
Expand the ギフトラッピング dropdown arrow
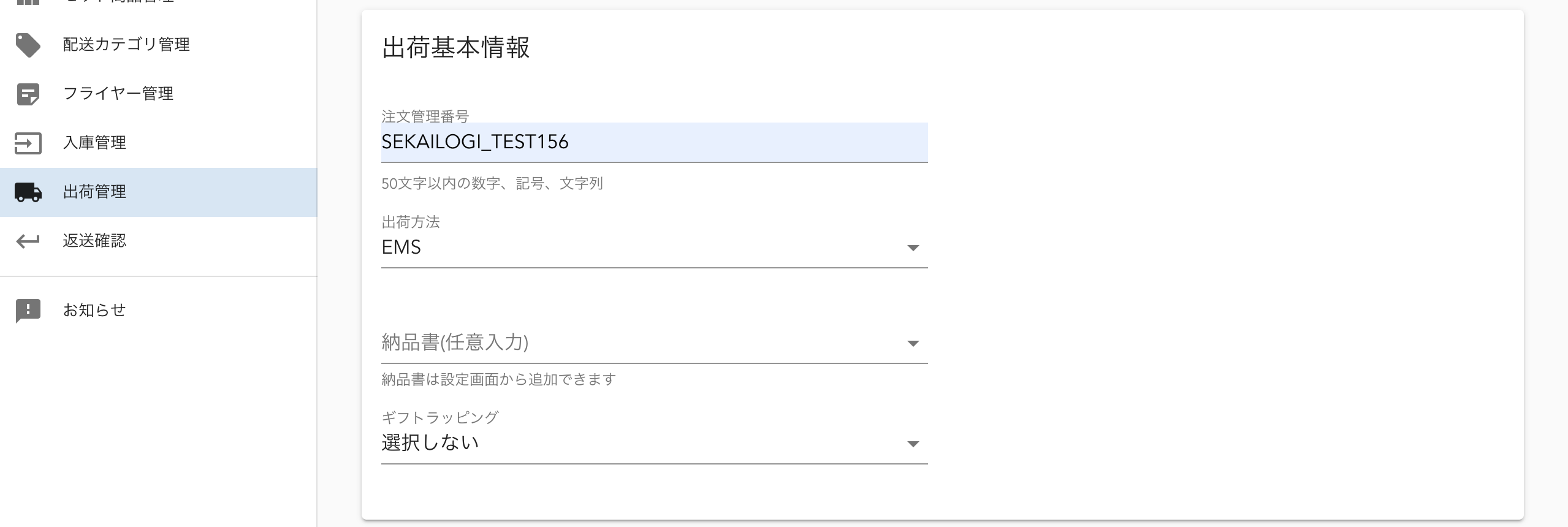coord(913,444)
